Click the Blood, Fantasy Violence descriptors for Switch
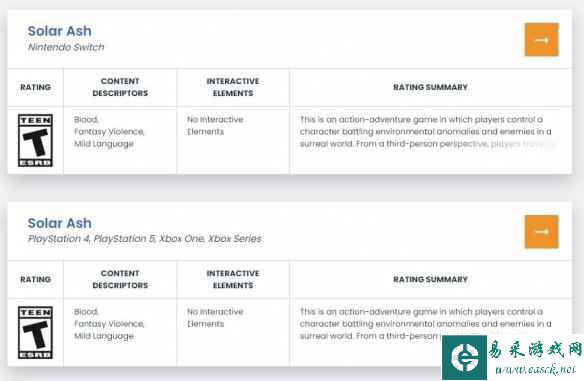This screenshot has height=381, width=584. 109,131
